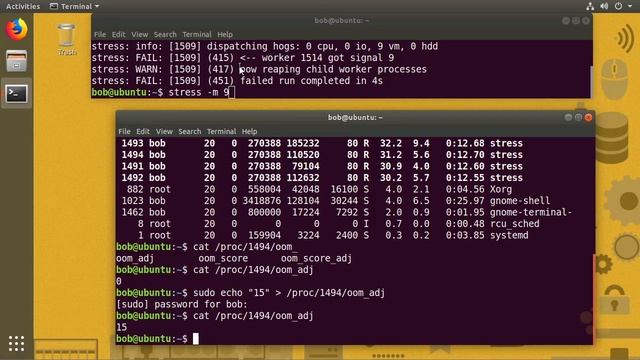Click the Terminal icon in the dock

pos(16,94)
